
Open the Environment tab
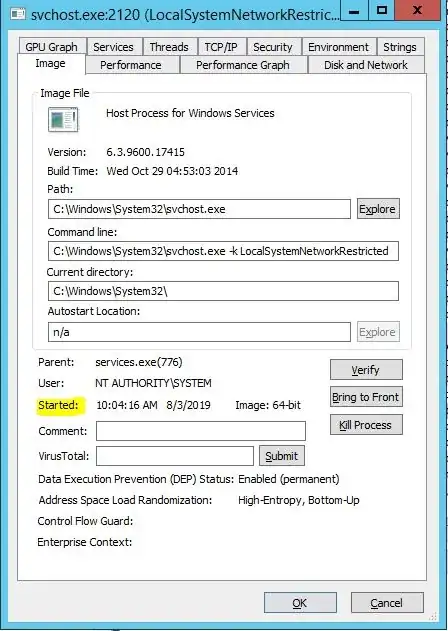(x=339, y=47)
